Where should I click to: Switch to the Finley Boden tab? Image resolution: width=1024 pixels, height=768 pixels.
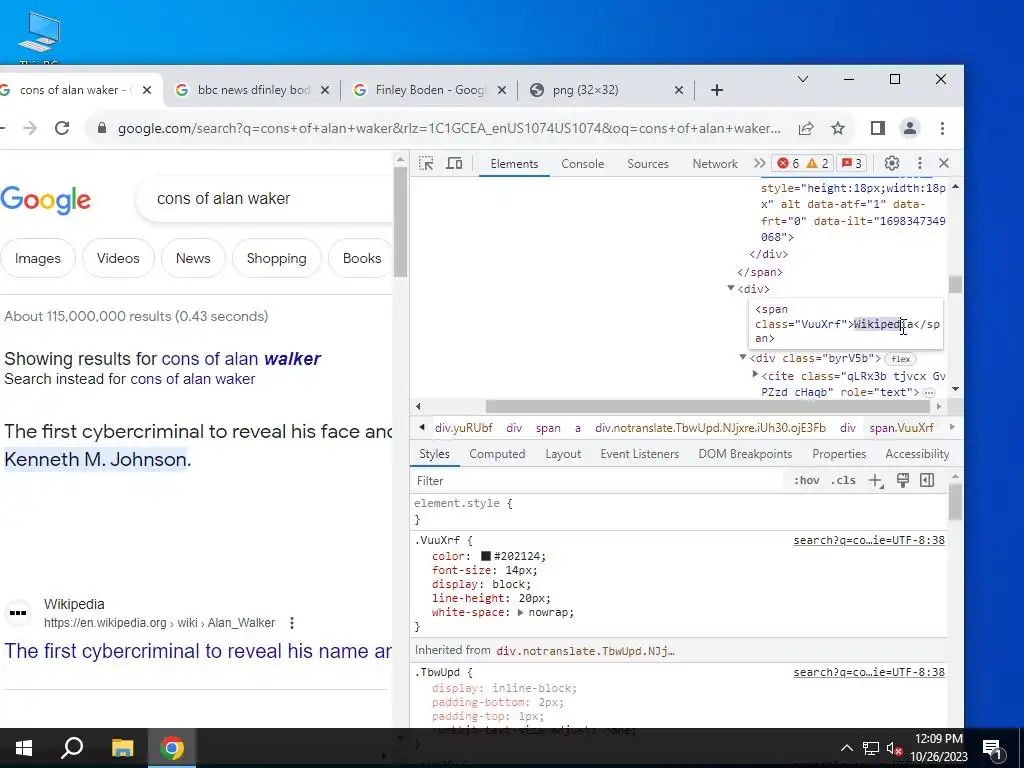point(429,90)
